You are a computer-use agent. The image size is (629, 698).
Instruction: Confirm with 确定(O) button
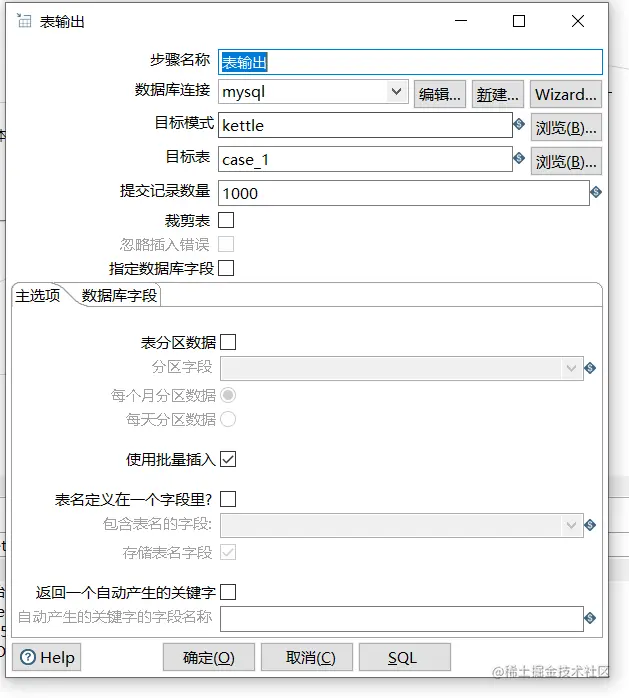click(x=209, y=657)
